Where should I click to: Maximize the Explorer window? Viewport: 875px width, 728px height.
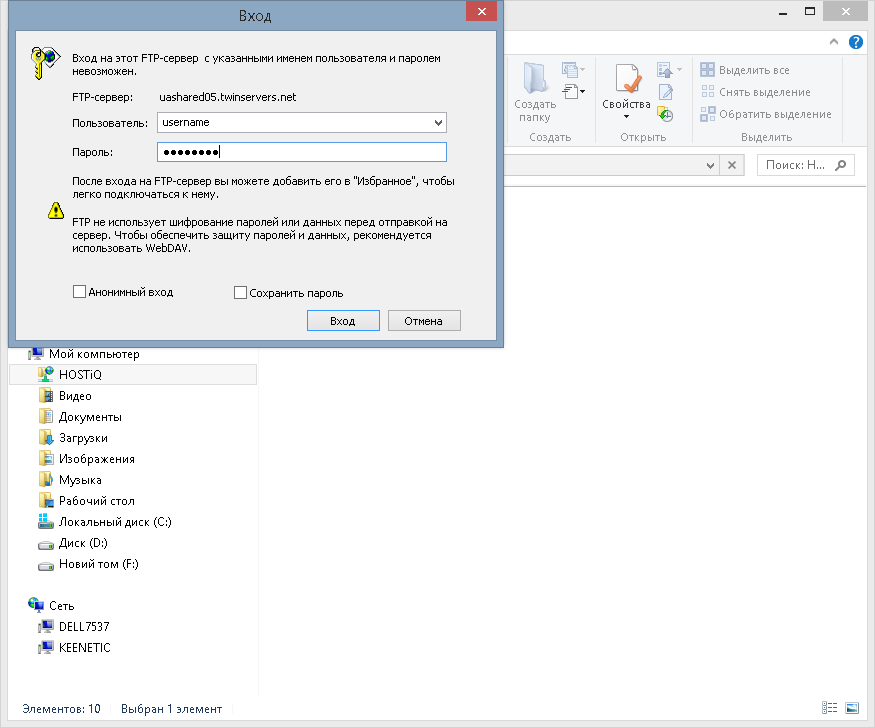810,11
